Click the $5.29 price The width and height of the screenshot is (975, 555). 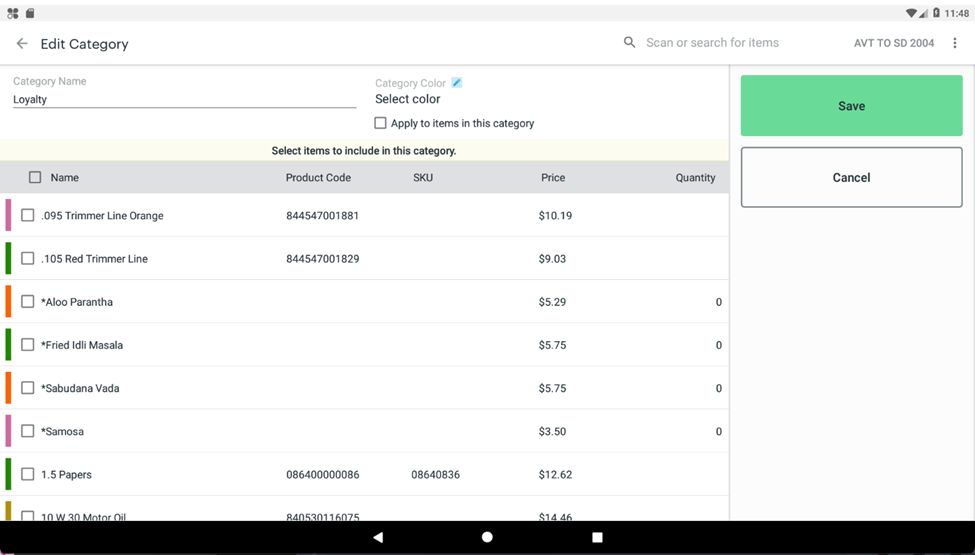coord(552,302)
